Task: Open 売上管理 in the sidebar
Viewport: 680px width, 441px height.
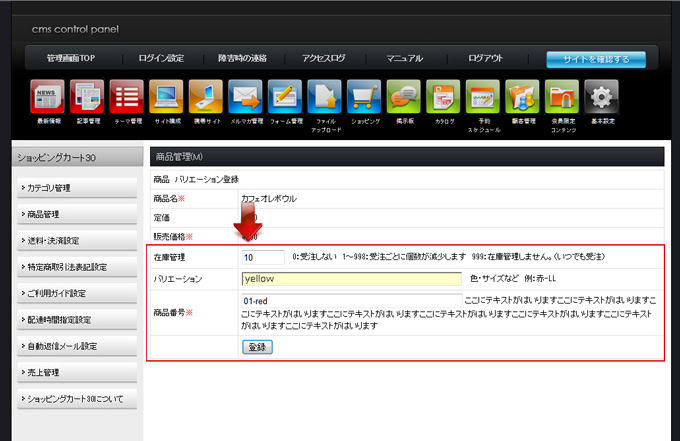Action: pos(77,372)
